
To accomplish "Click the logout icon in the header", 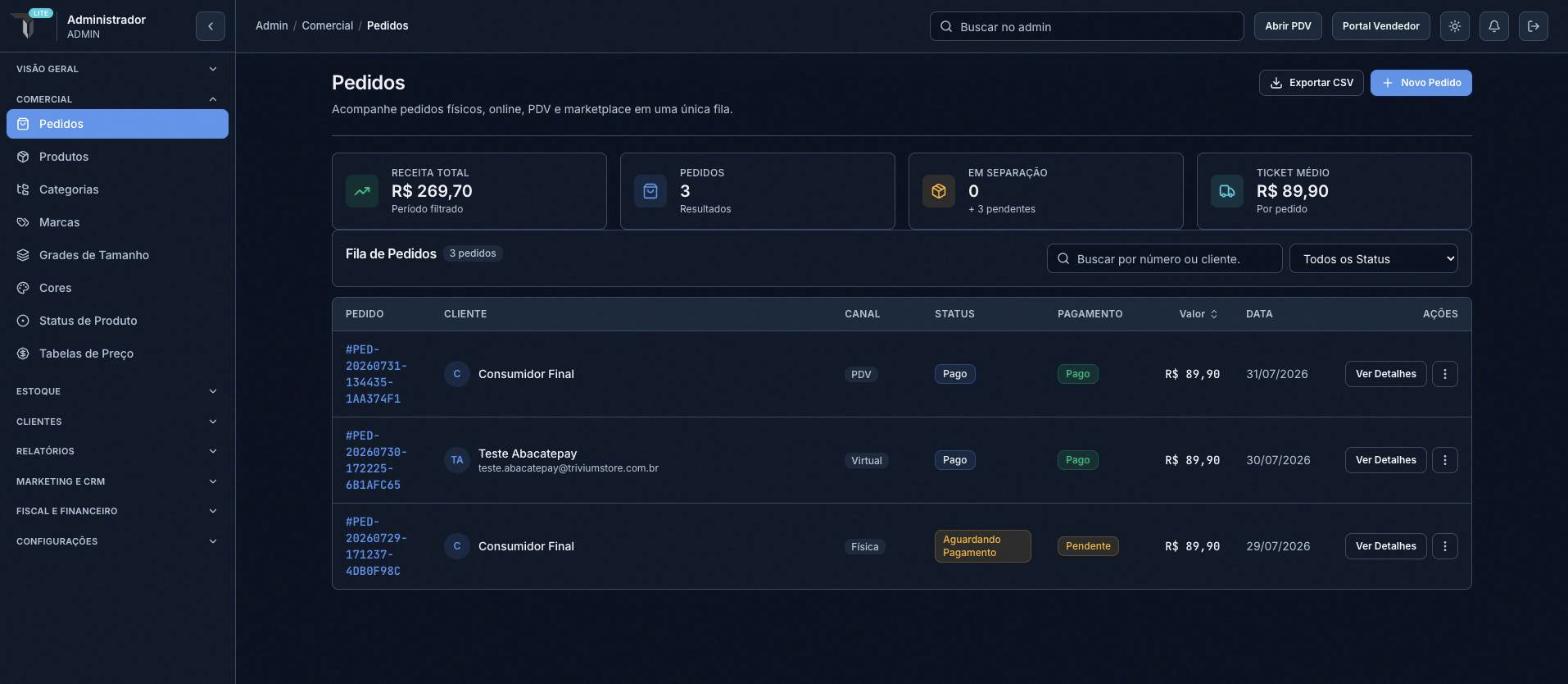I will pos(1533,26).
